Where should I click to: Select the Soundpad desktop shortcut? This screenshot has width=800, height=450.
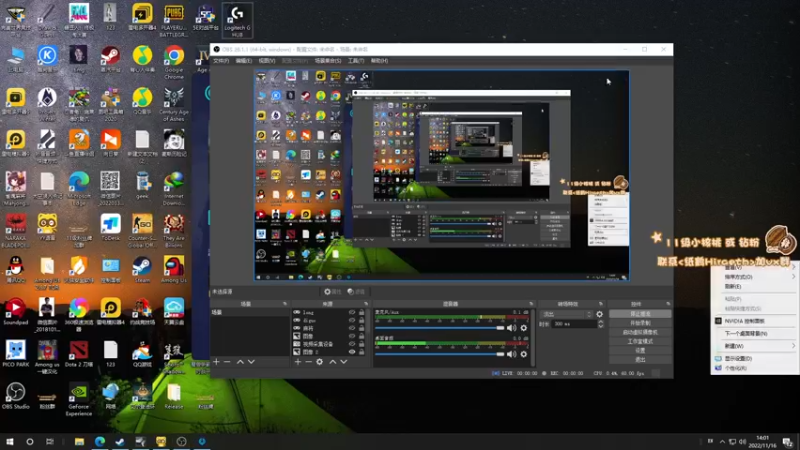point(16,312)
